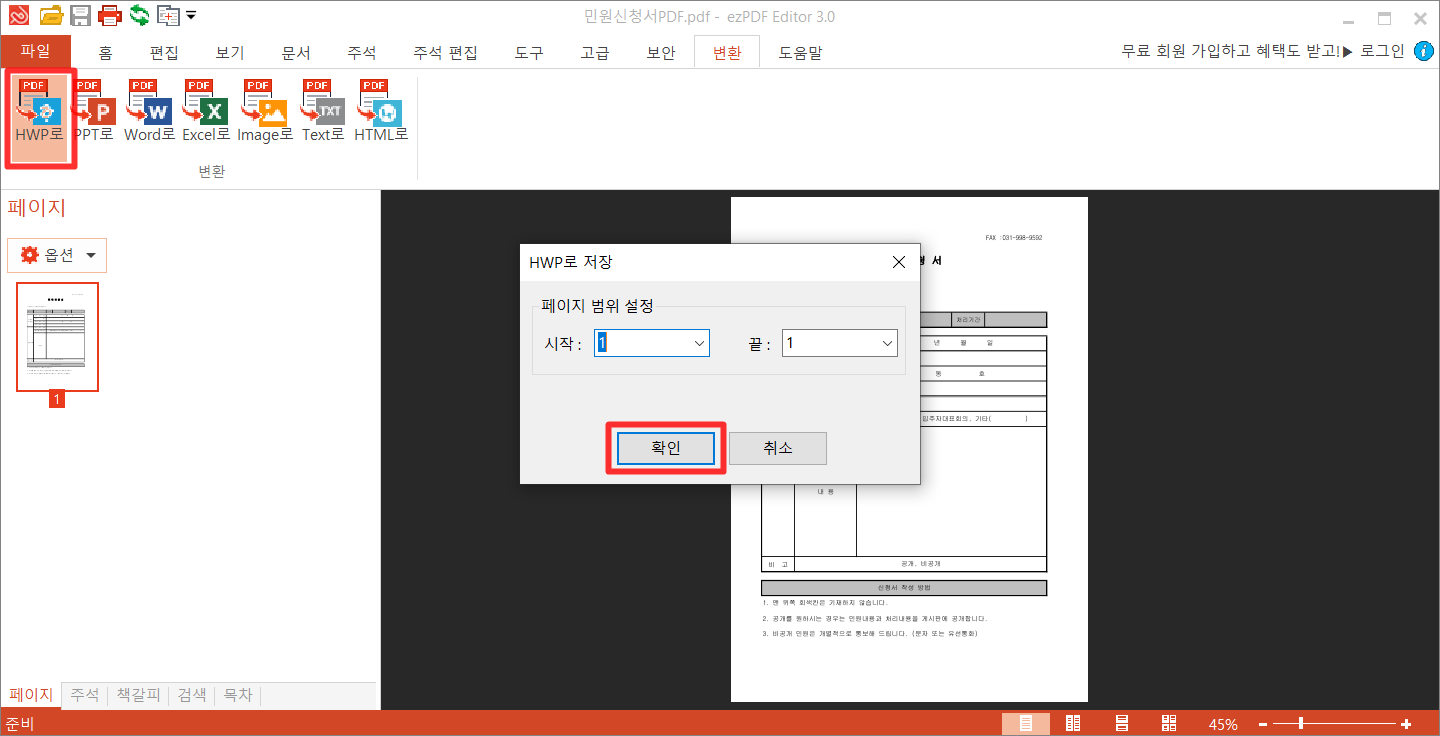Open the 끝 page dropdown
This screenshot has height=736, width=1440.
[887, 343]
